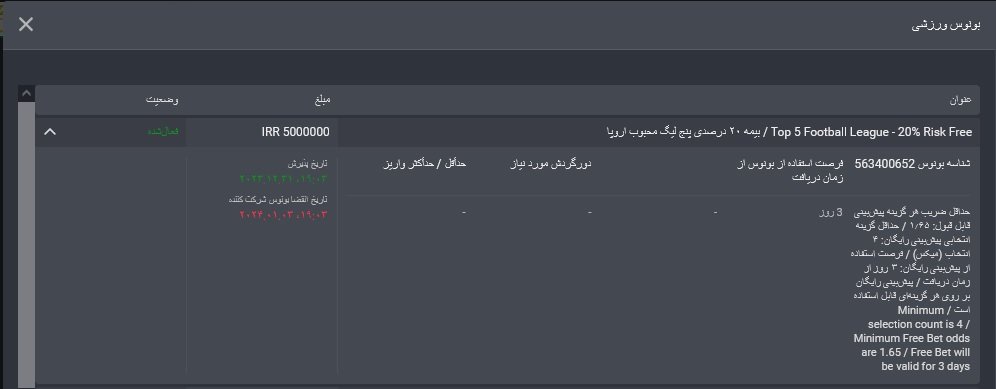Click the دورگردش مورد نیاز header

point(551,164)
